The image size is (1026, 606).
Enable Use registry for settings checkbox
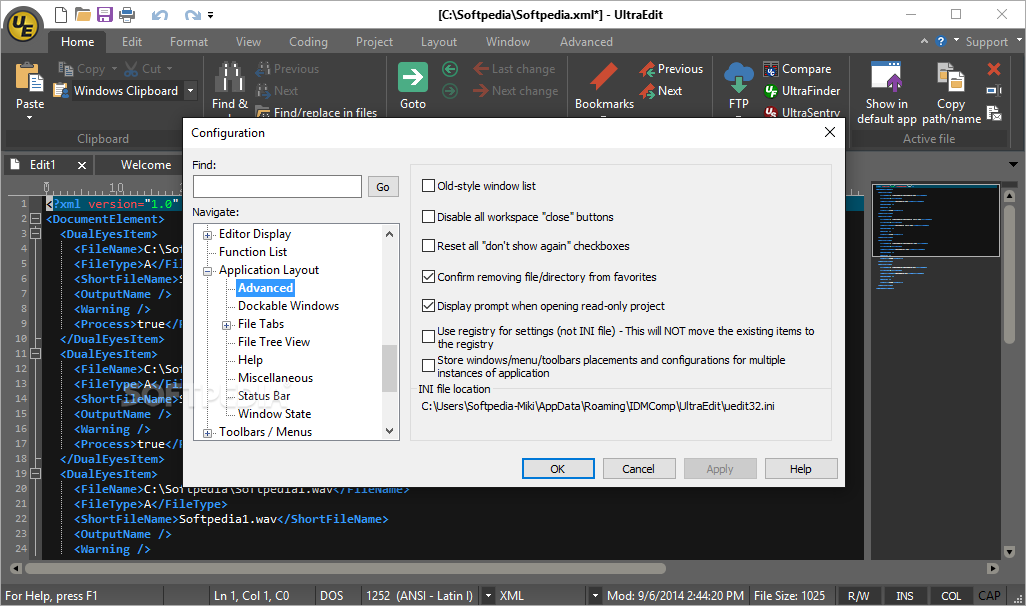click(429, 337)
